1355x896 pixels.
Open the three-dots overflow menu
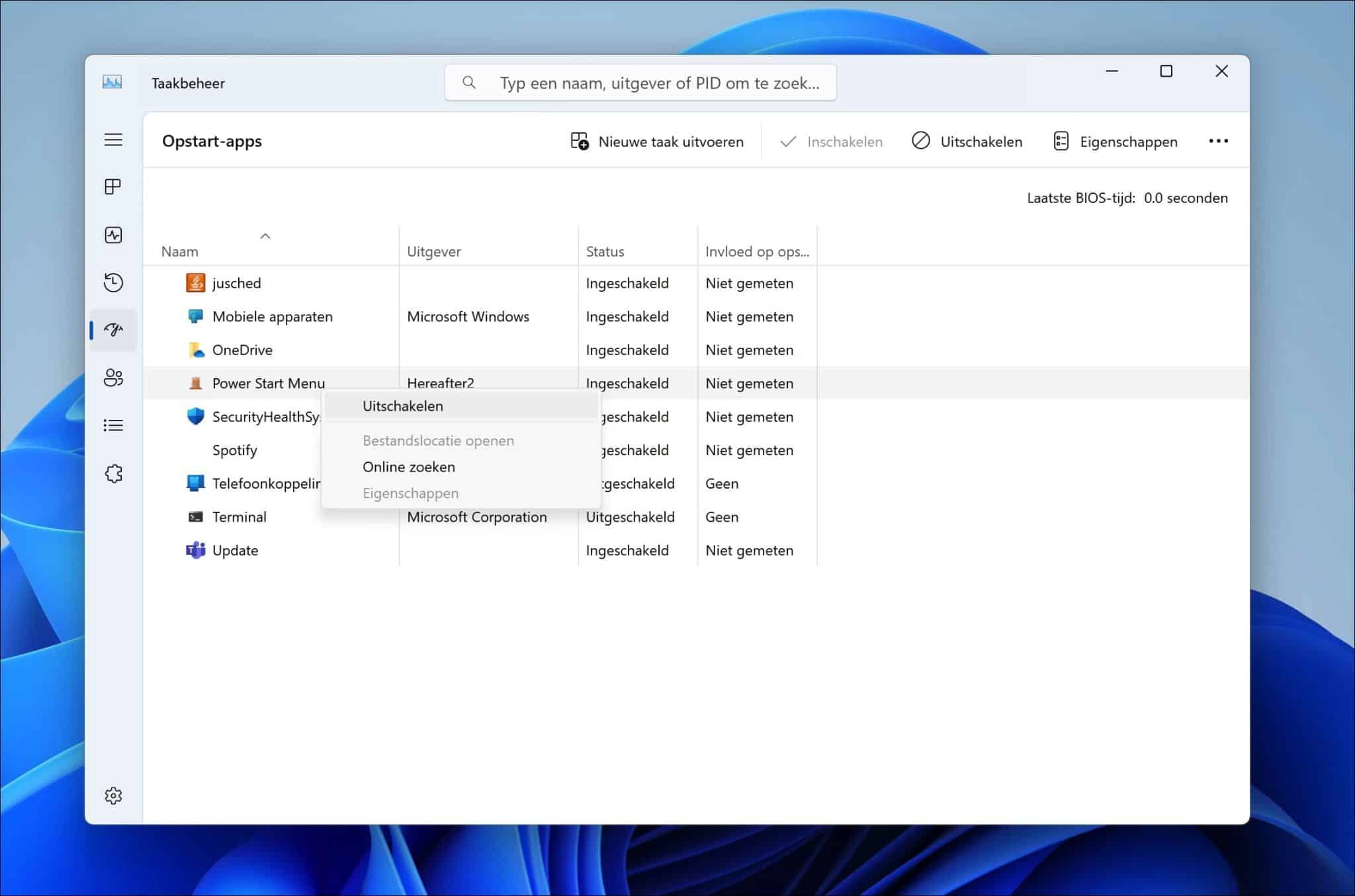point(1218,141)
